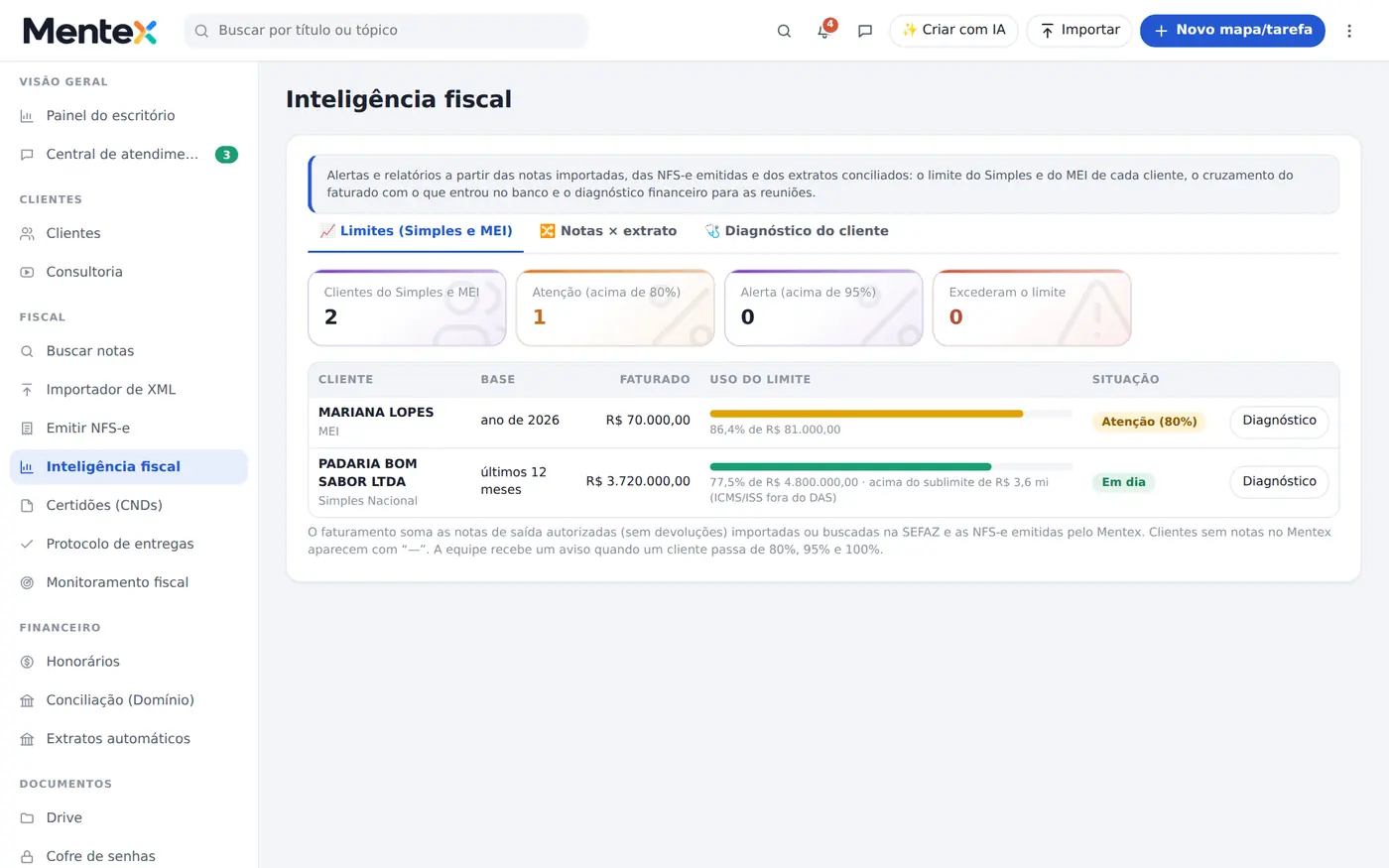This screenshot has height=868, width=1389.
Task: Click the PADARIA BOM SABOR usage progress bar
Action: (x=891, y=466)
